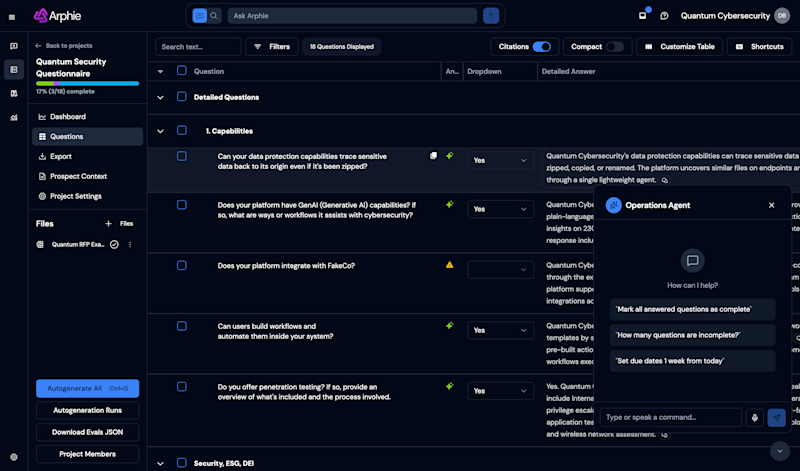Submit the Ask Arphie query arrow
This screenshot has width=800, height=471.
(491, 16)
